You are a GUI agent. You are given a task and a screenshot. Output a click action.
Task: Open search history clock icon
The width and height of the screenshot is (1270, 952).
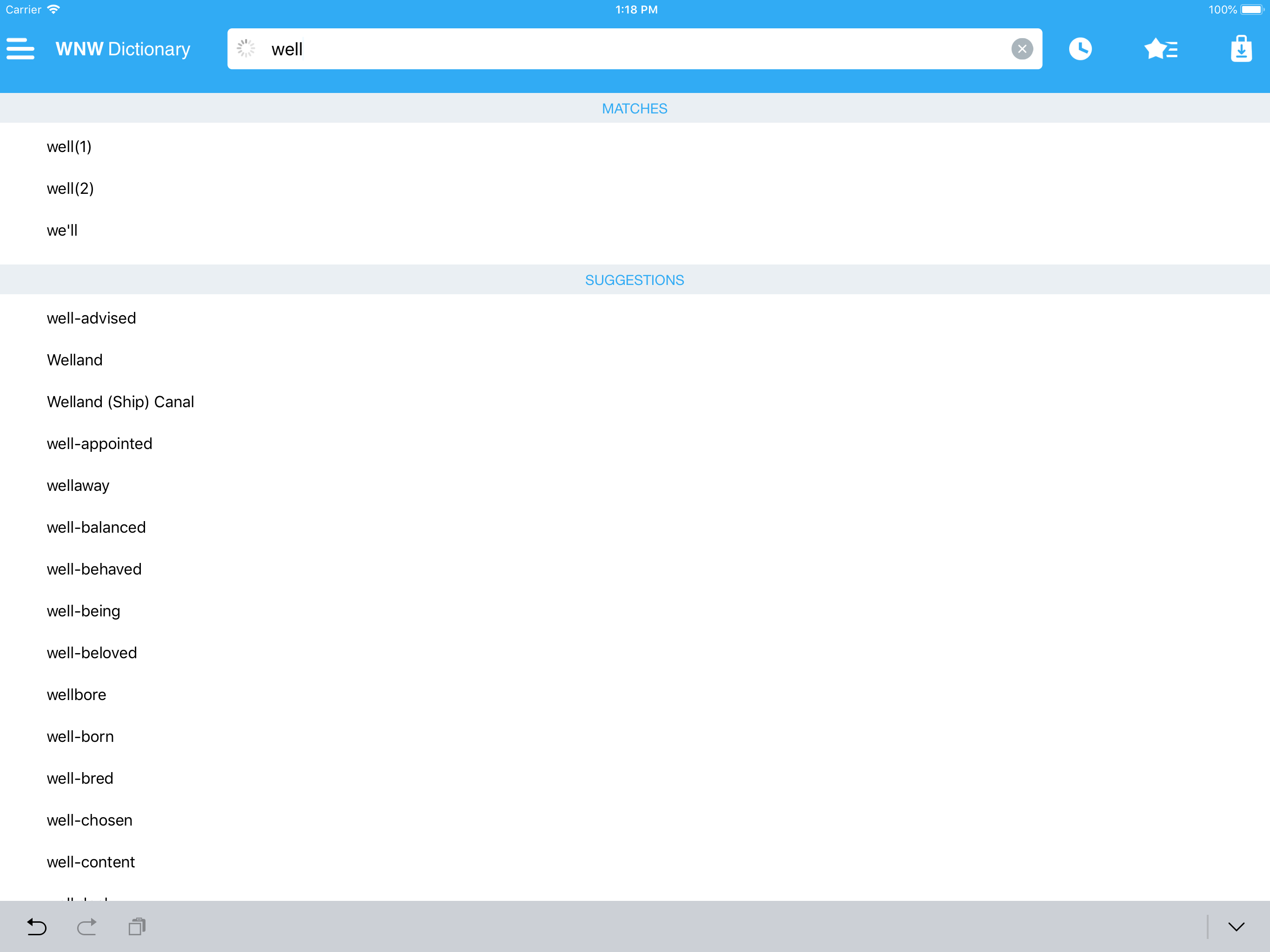coord(1080,49)
